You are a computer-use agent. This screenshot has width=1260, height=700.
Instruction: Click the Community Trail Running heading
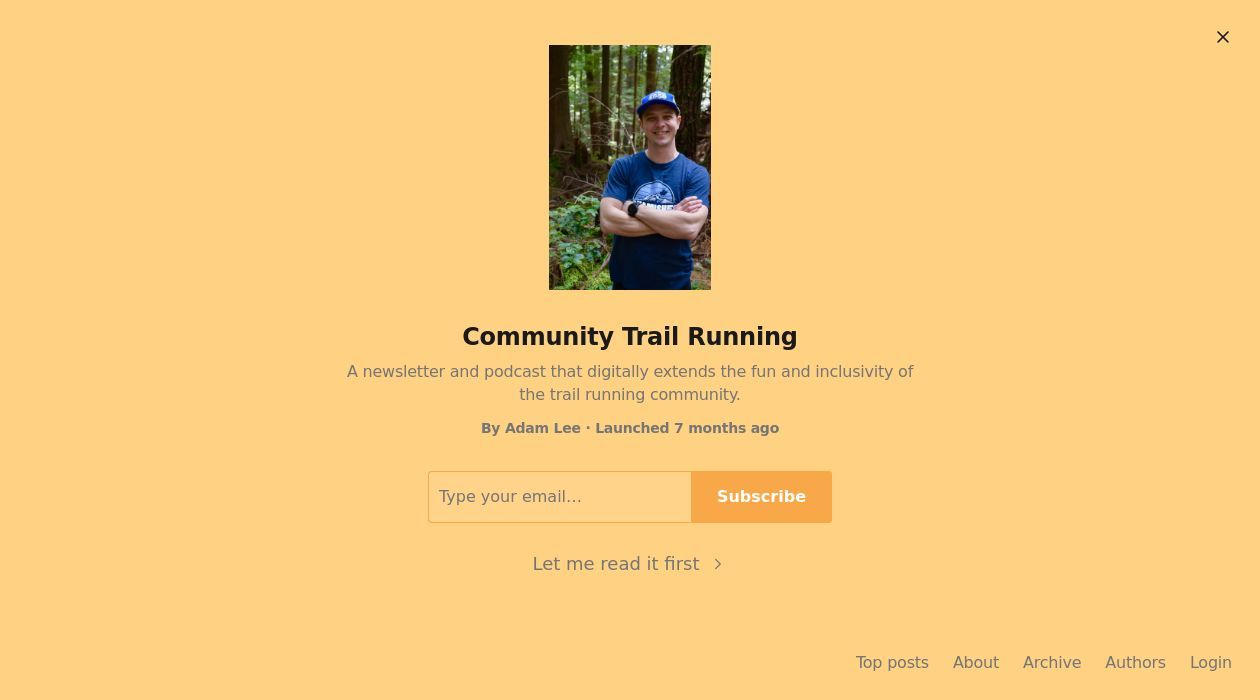point(630,337)
